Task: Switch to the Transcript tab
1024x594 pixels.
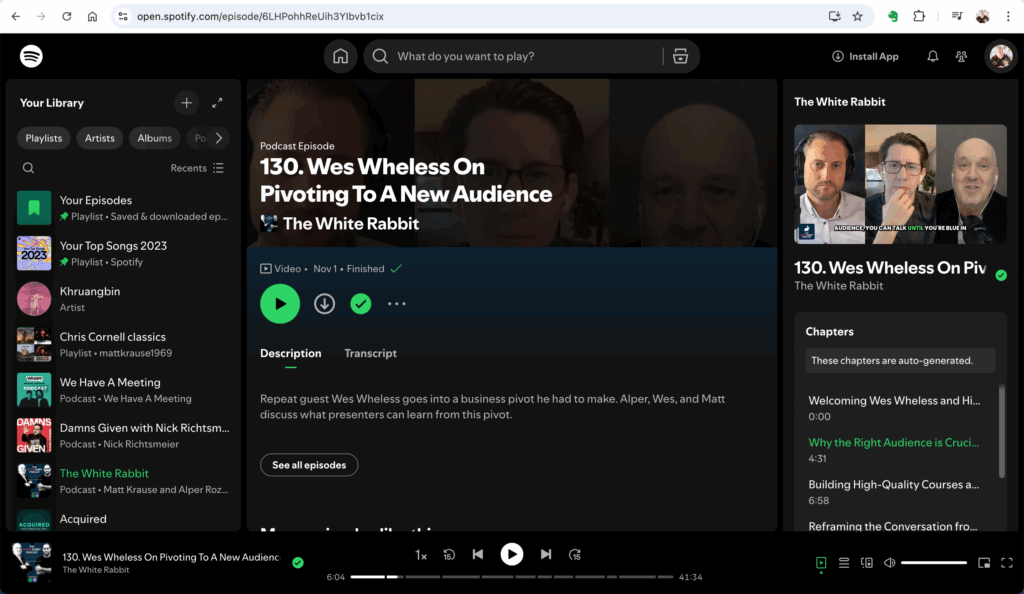Action: (370, 353)
